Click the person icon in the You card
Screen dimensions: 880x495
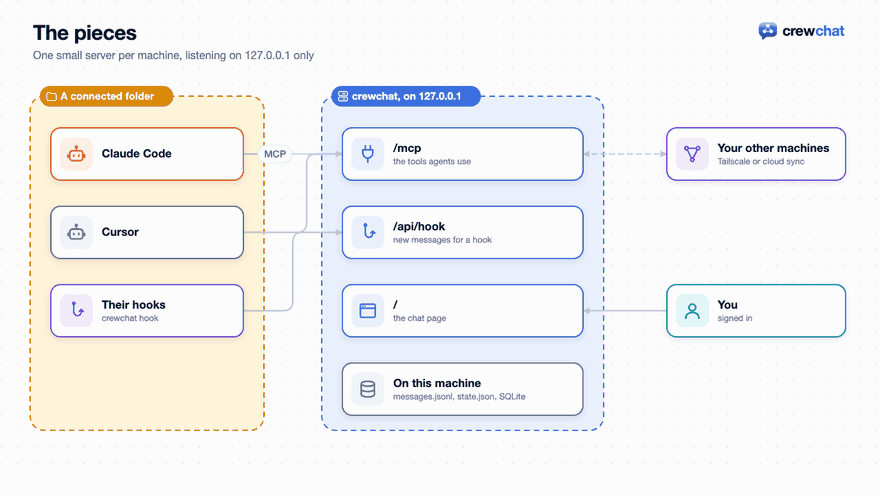(x=692, y=310)
